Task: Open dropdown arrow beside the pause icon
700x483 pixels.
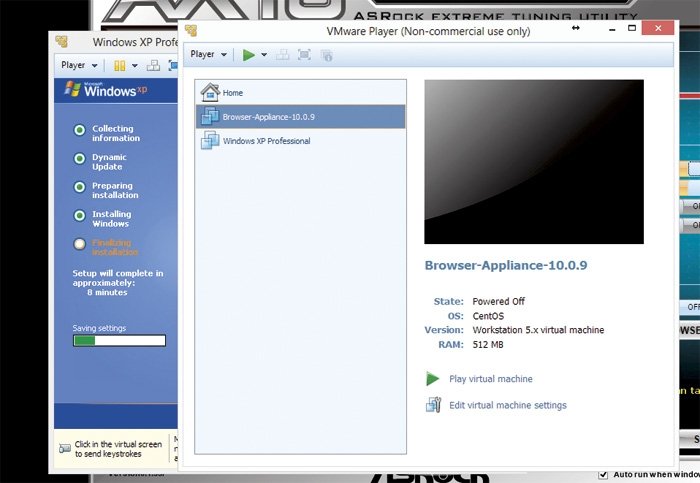Action: [x=134, y=66]
